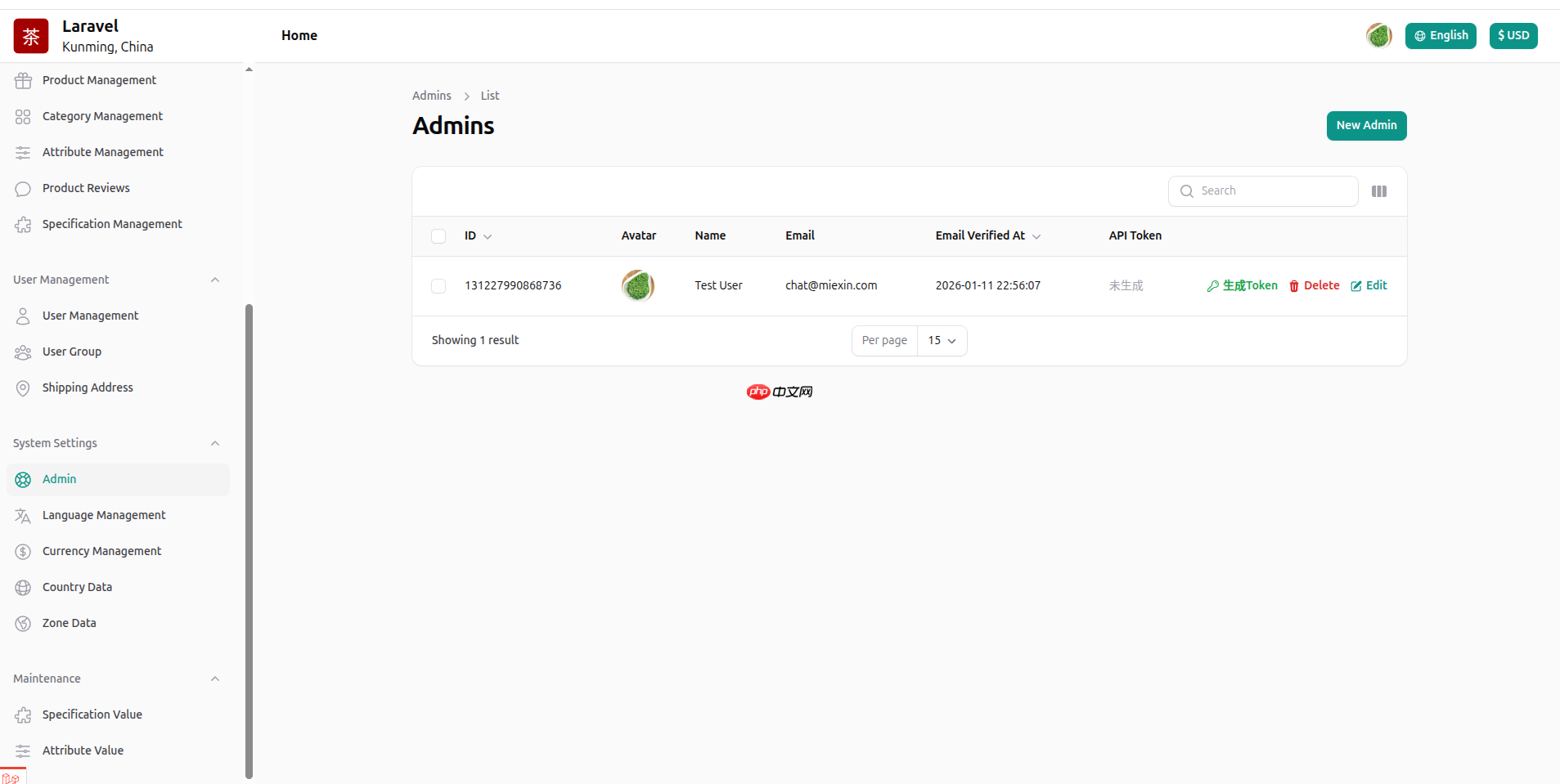
Task: Open the Per page dropdown
Action: tap(942, 341)
